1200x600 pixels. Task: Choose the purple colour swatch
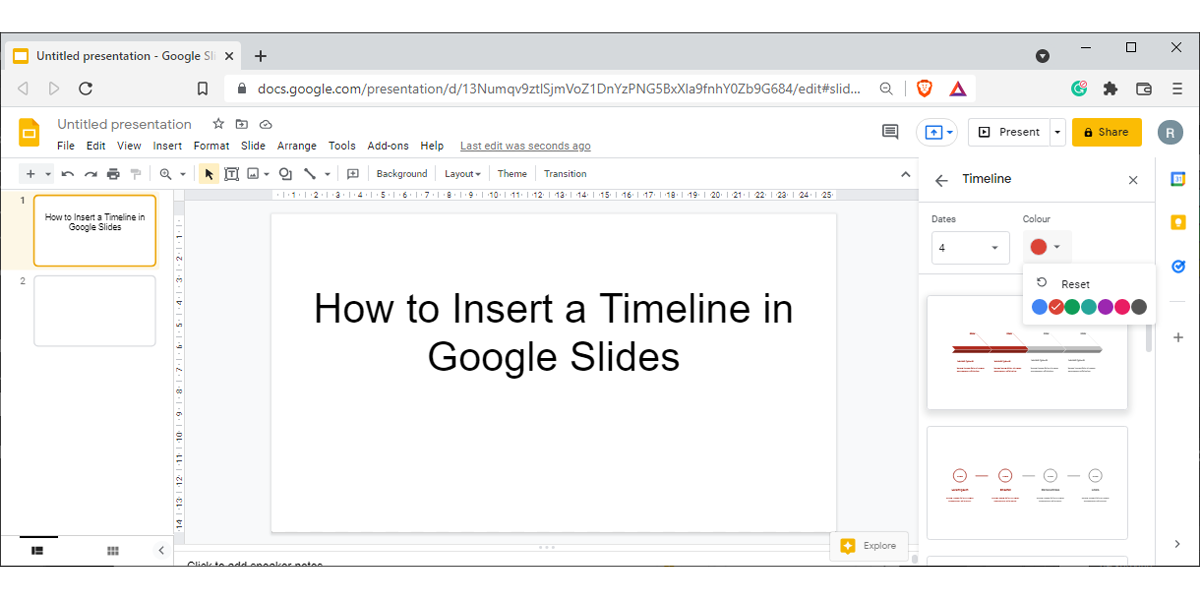point(1106,307)
